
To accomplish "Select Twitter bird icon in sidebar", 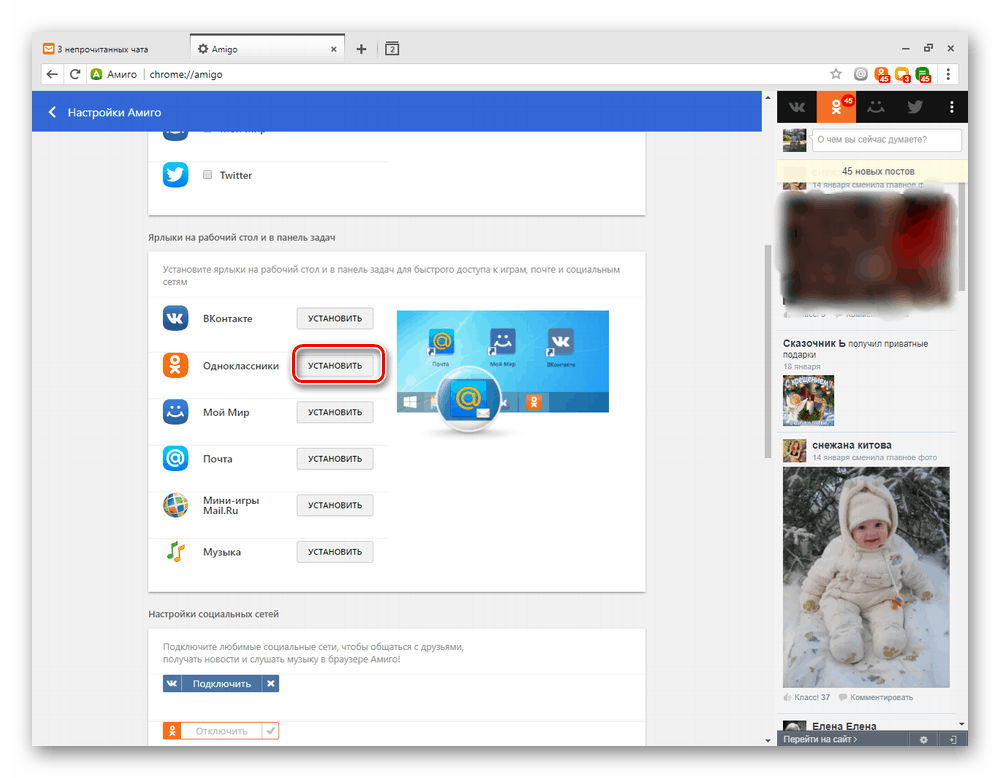I will point(915,107).
